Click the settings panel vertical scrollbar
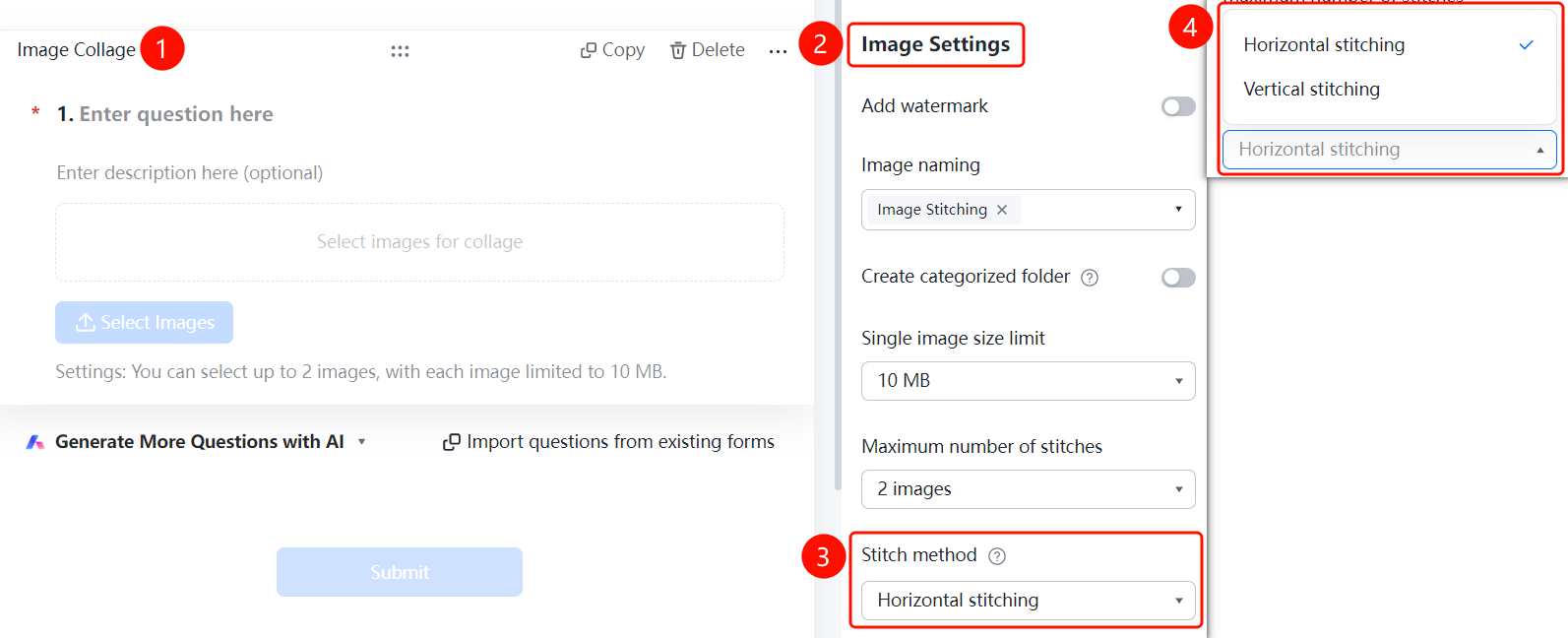 click(838, 246)
